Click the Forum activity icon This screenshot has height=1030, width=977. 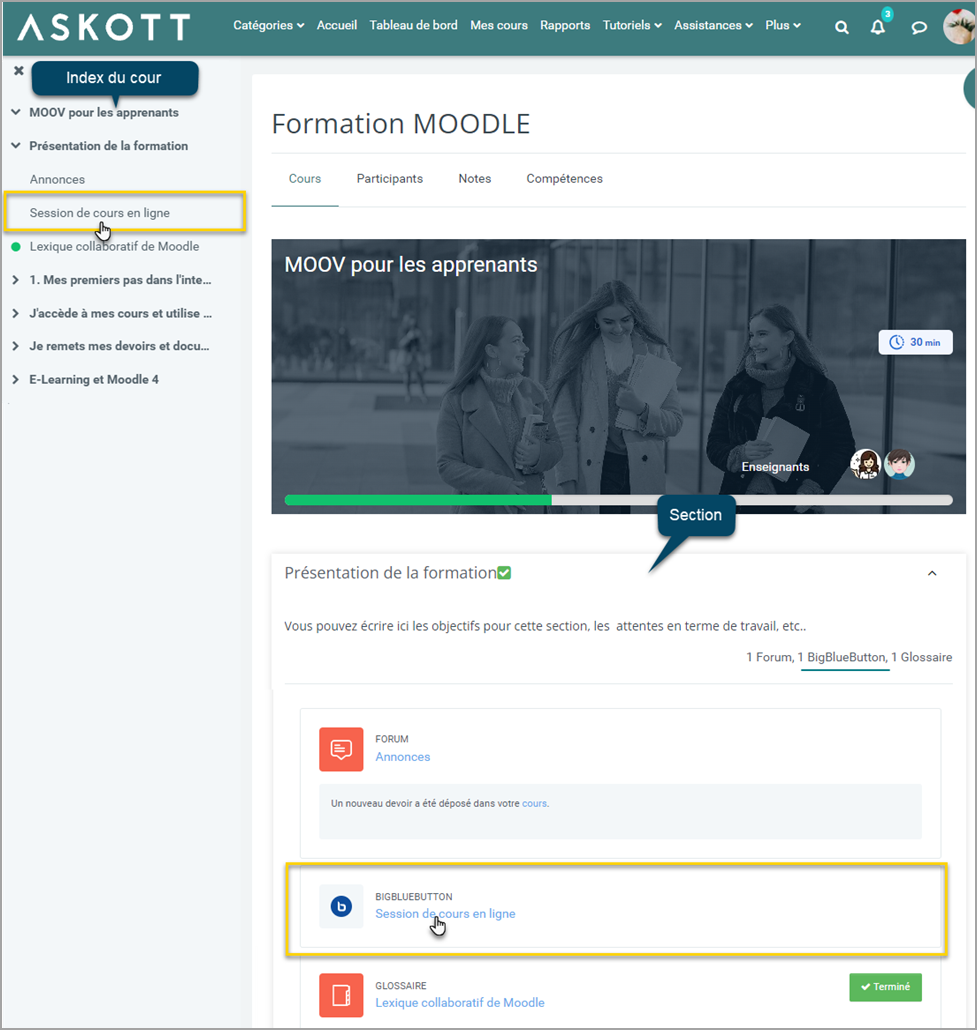341,749
